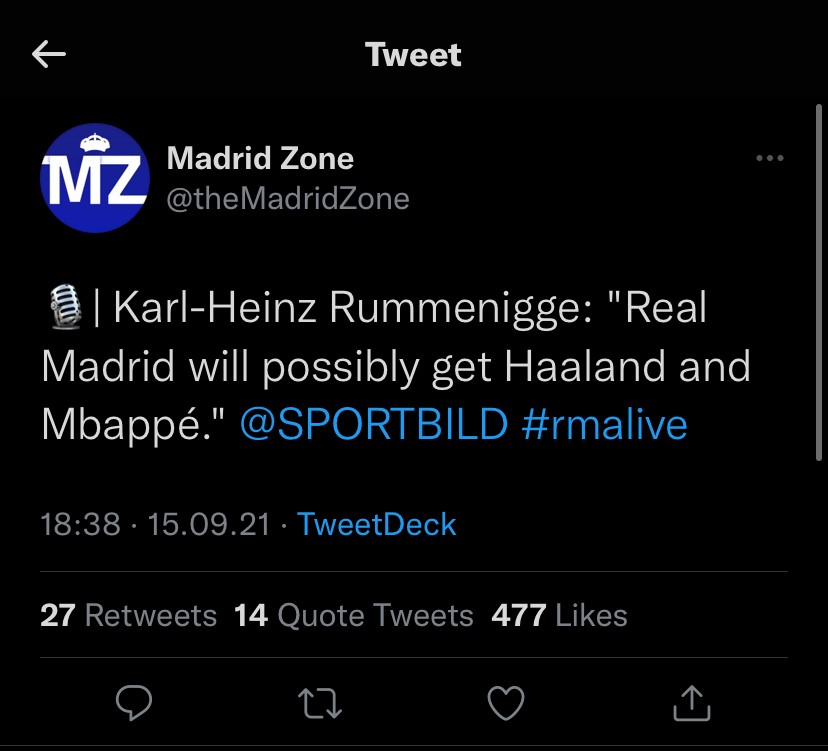
Task: Click the Tweet header title
Action: coord(414,54)
